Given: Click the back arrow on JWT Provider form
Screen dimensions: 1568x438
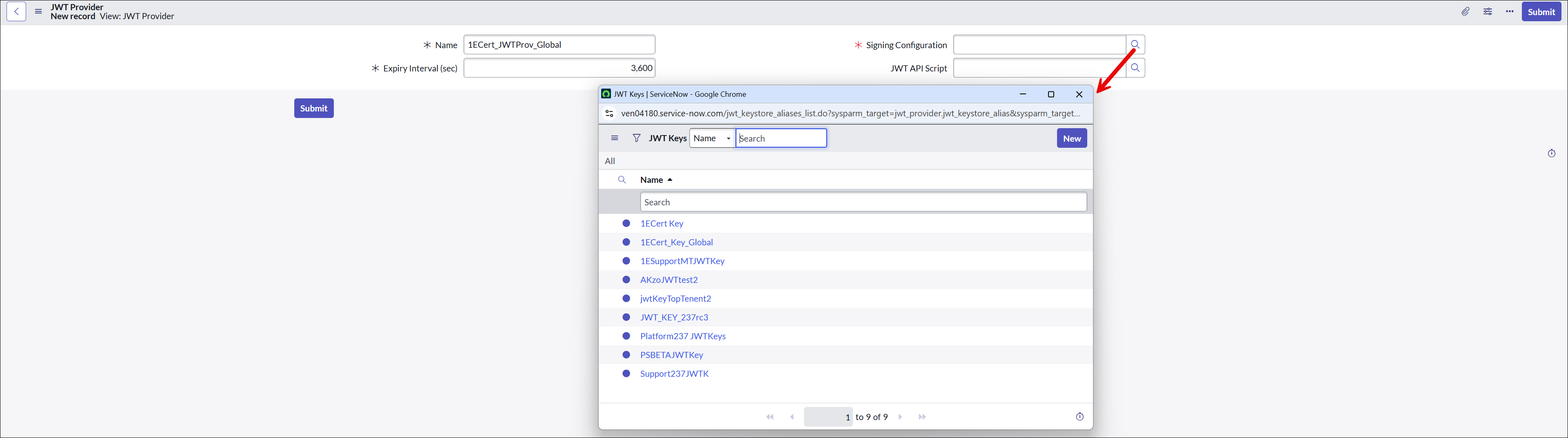Looking at the screenshot, I should (16, 11).
